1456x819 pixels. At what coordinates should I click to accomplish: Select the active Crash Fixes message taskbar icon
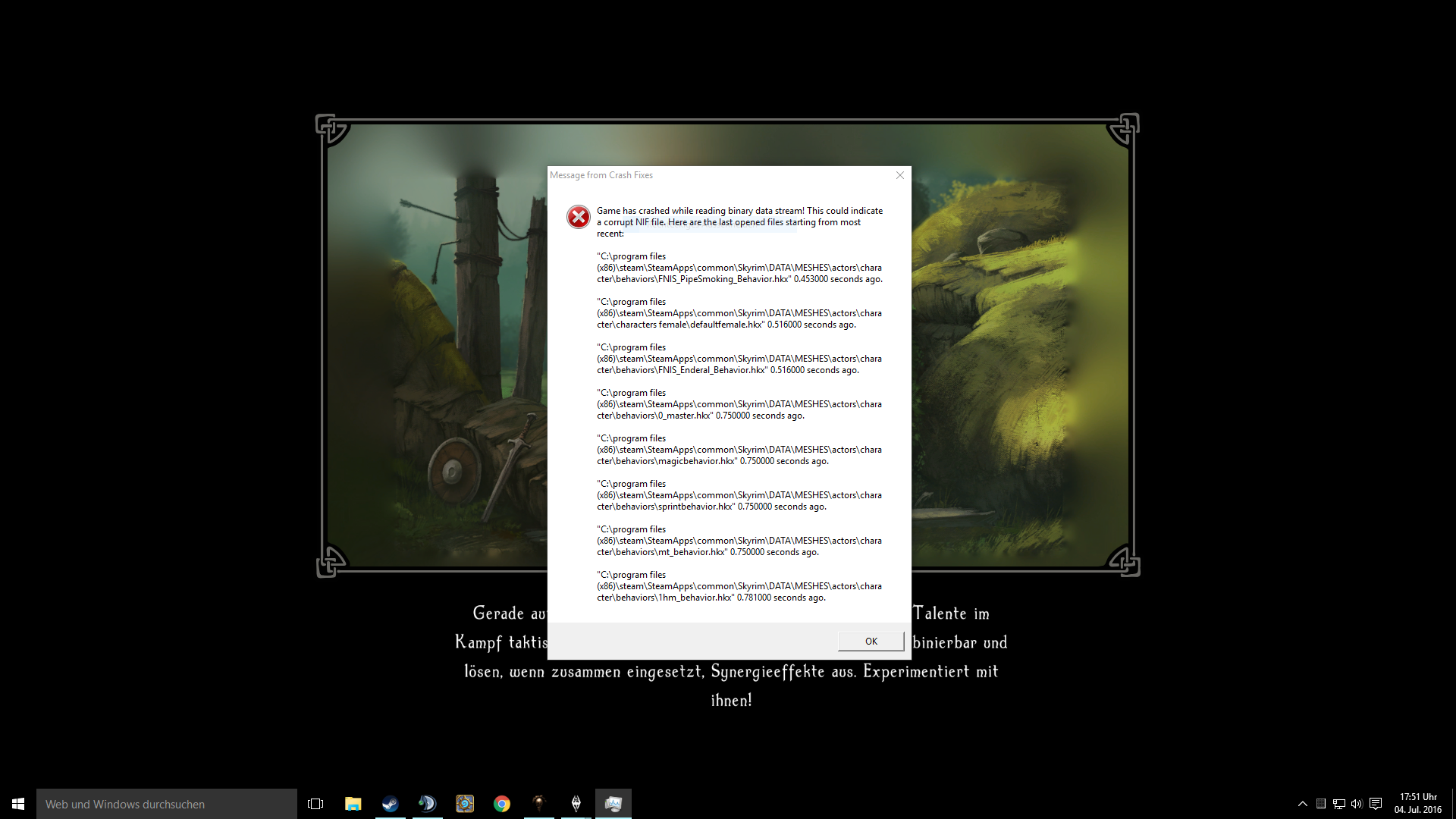(x=613, y=804)
